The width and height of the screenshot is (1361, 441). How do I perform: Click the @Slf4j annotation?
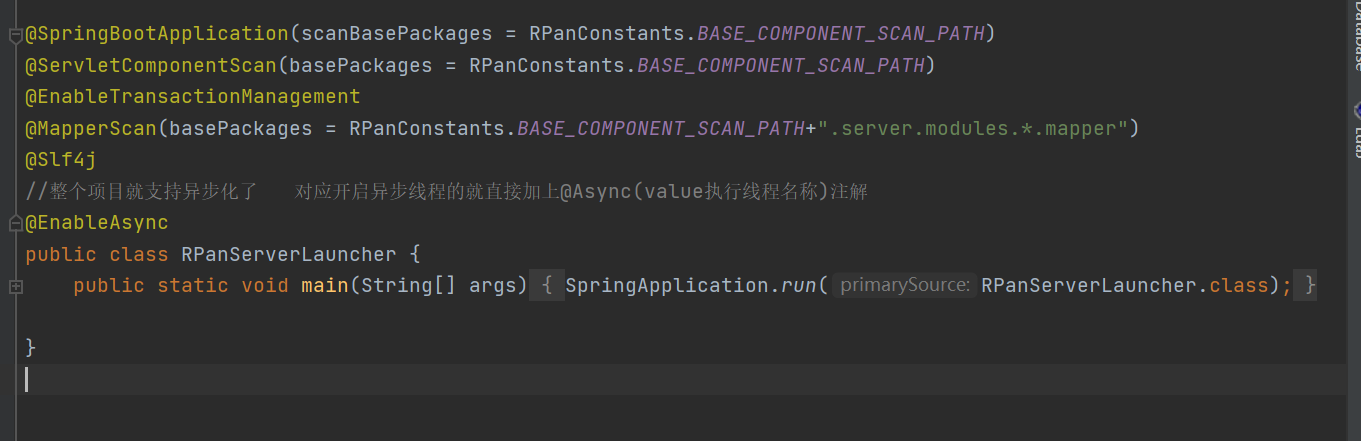(x=60, y=160)
